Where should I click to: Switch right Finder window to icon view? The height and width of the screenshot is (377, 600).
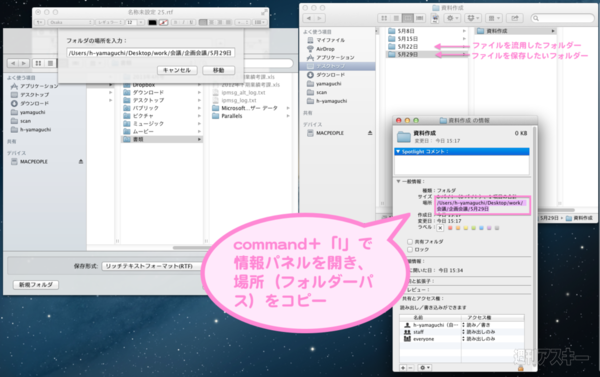384,18
